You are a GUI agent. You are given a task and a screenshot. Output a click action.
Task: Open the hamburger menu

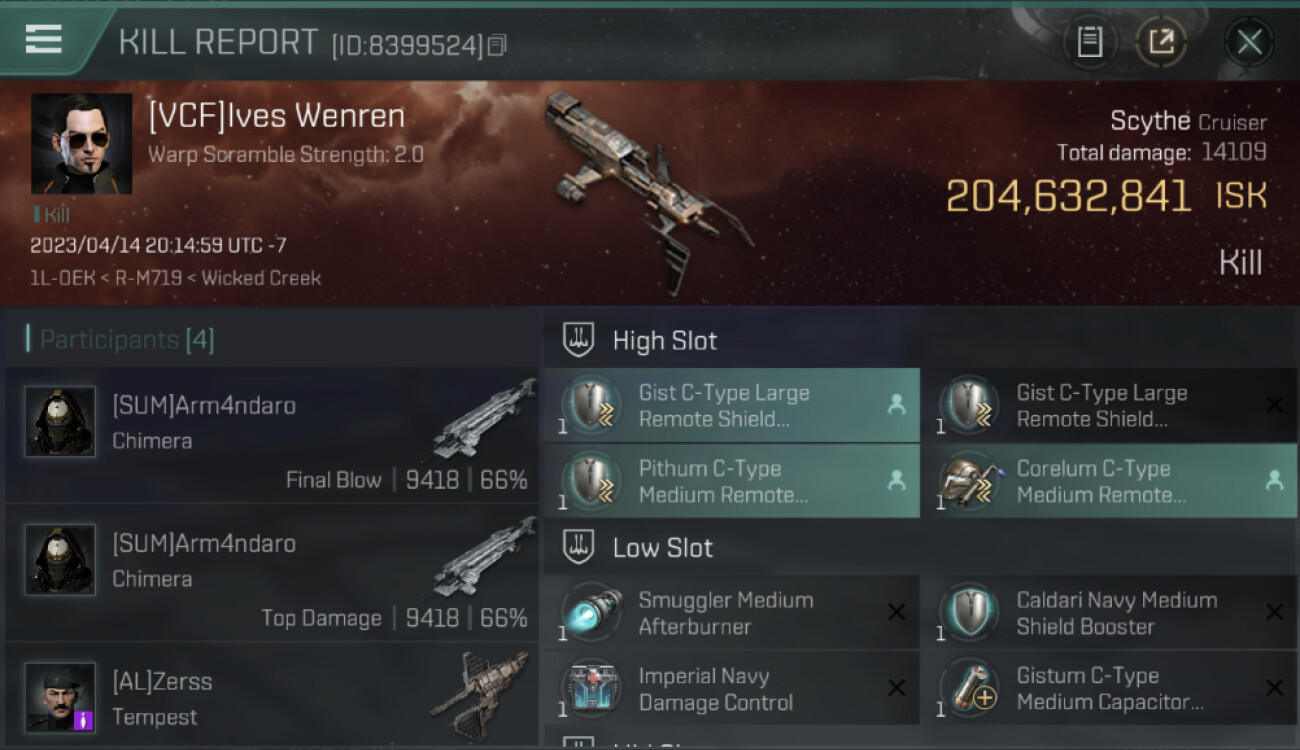tap(44, 39)
